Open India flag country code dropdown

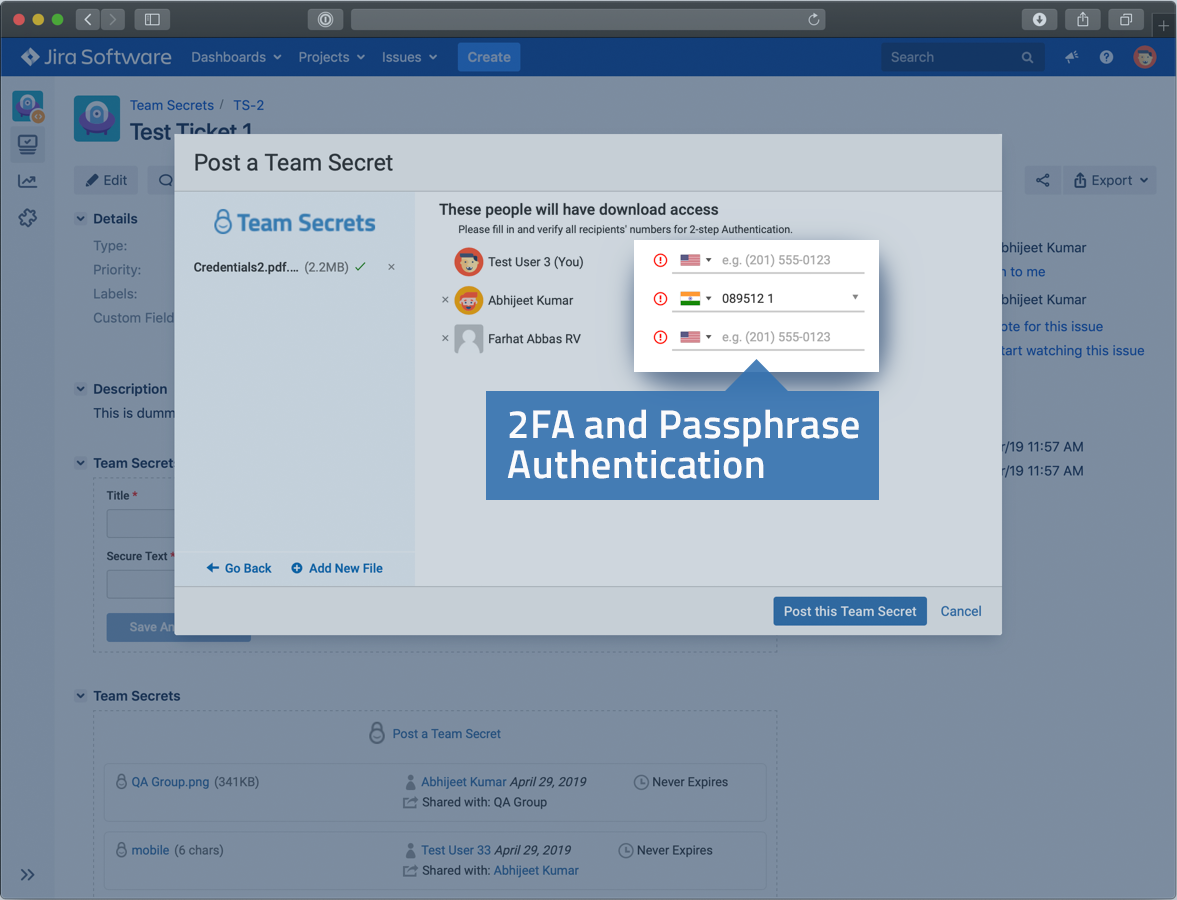pyautogui.click(x=695, y=298)
